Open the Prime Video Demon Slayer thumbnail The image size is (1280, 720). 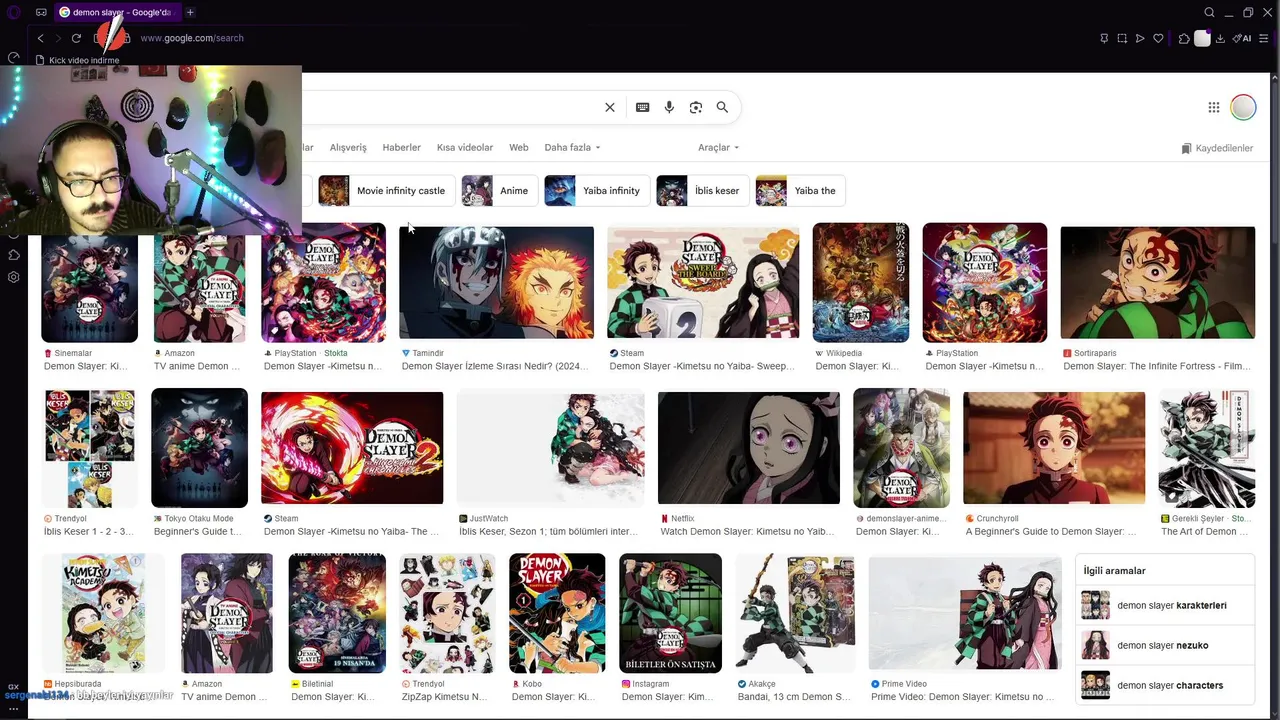pos(964,613)
